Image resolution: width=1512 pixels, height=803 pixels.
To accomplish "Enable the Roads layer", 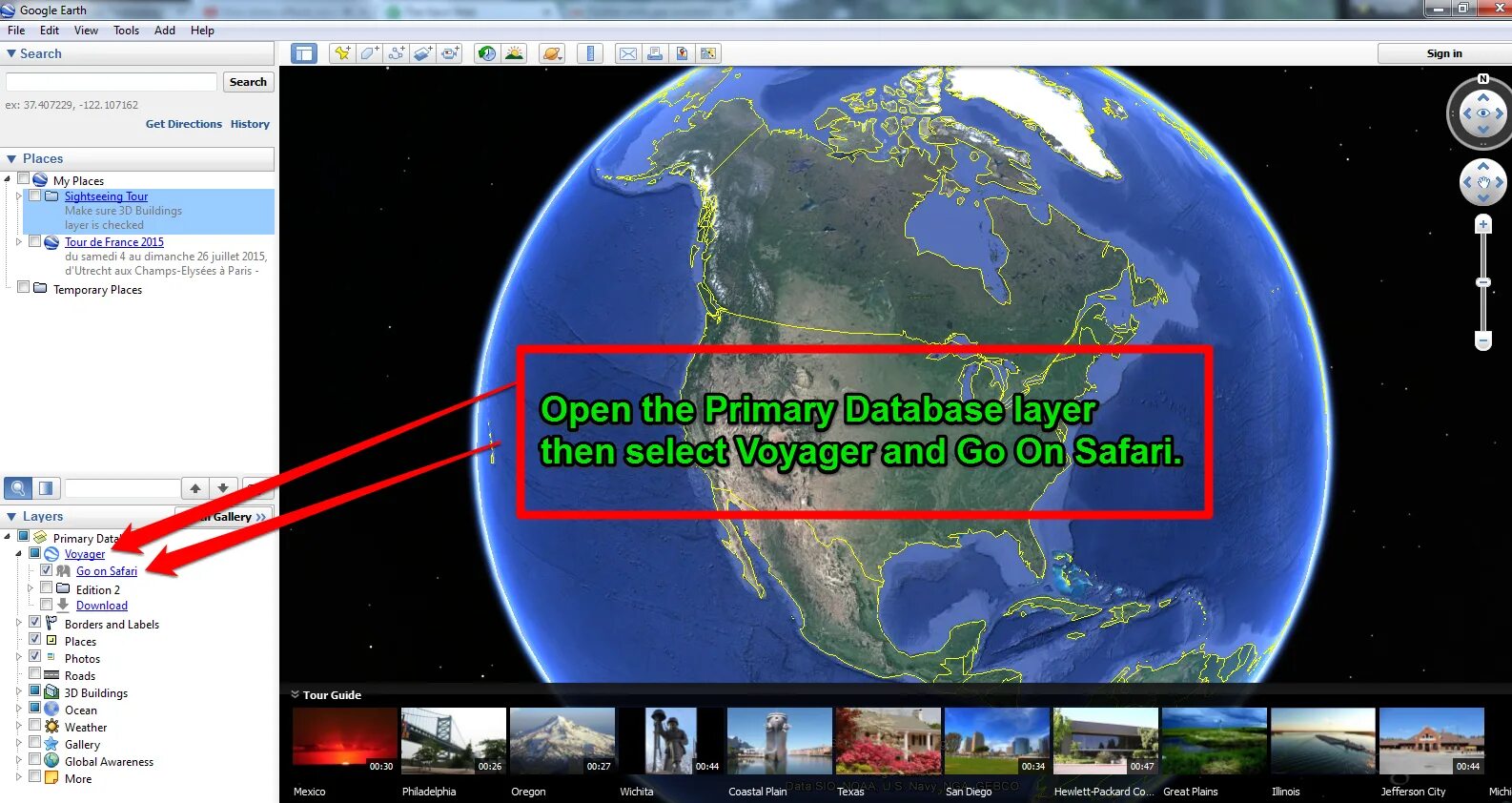I will (x=34, y=673).
